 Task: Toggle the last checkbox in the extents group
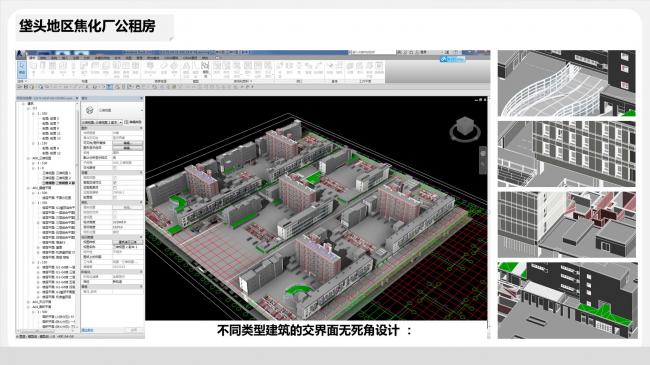[x=115, y=197]
